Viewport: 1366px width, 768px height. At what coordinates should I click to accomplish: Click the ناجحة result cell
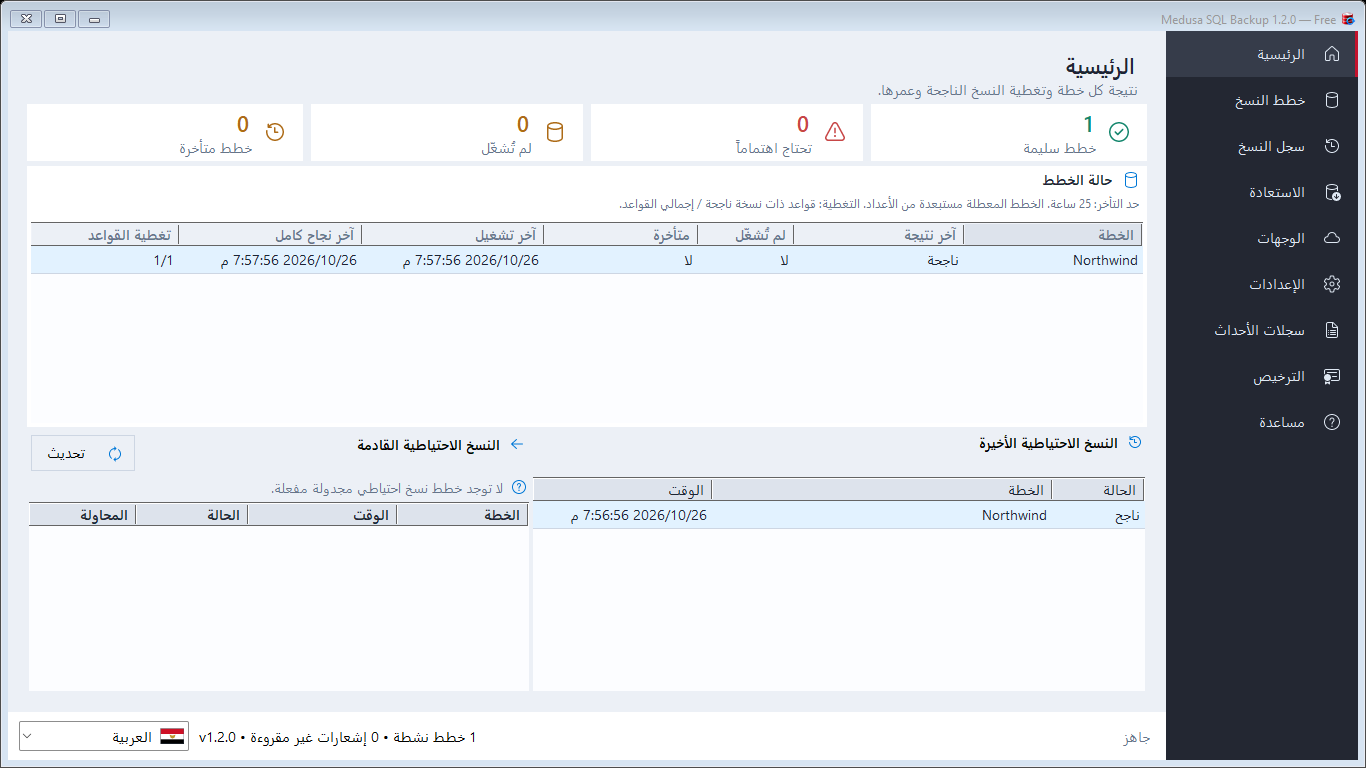click(942, 260)
